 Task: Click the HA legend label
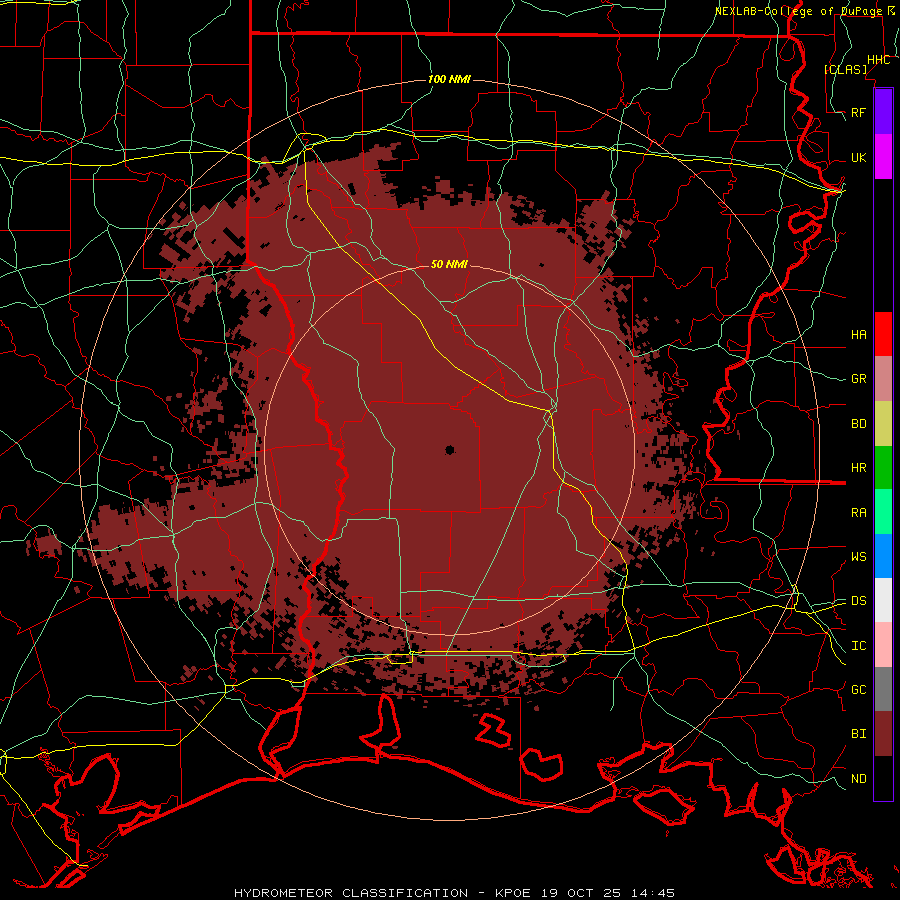click(x=859, y=334)
